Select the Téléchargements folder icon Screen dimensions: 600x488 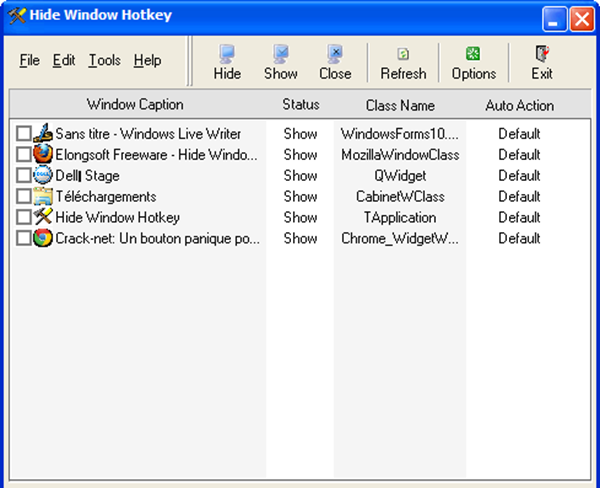(x=42, y=196)
